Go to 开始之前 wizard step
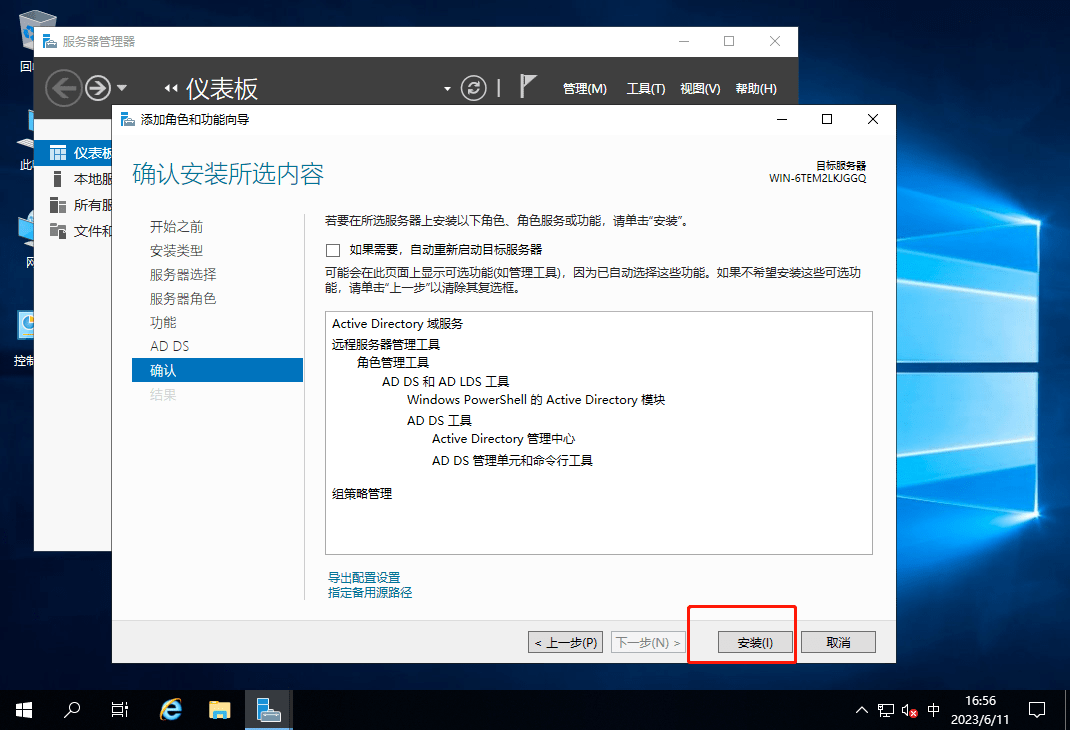 (x=176, y=227)
